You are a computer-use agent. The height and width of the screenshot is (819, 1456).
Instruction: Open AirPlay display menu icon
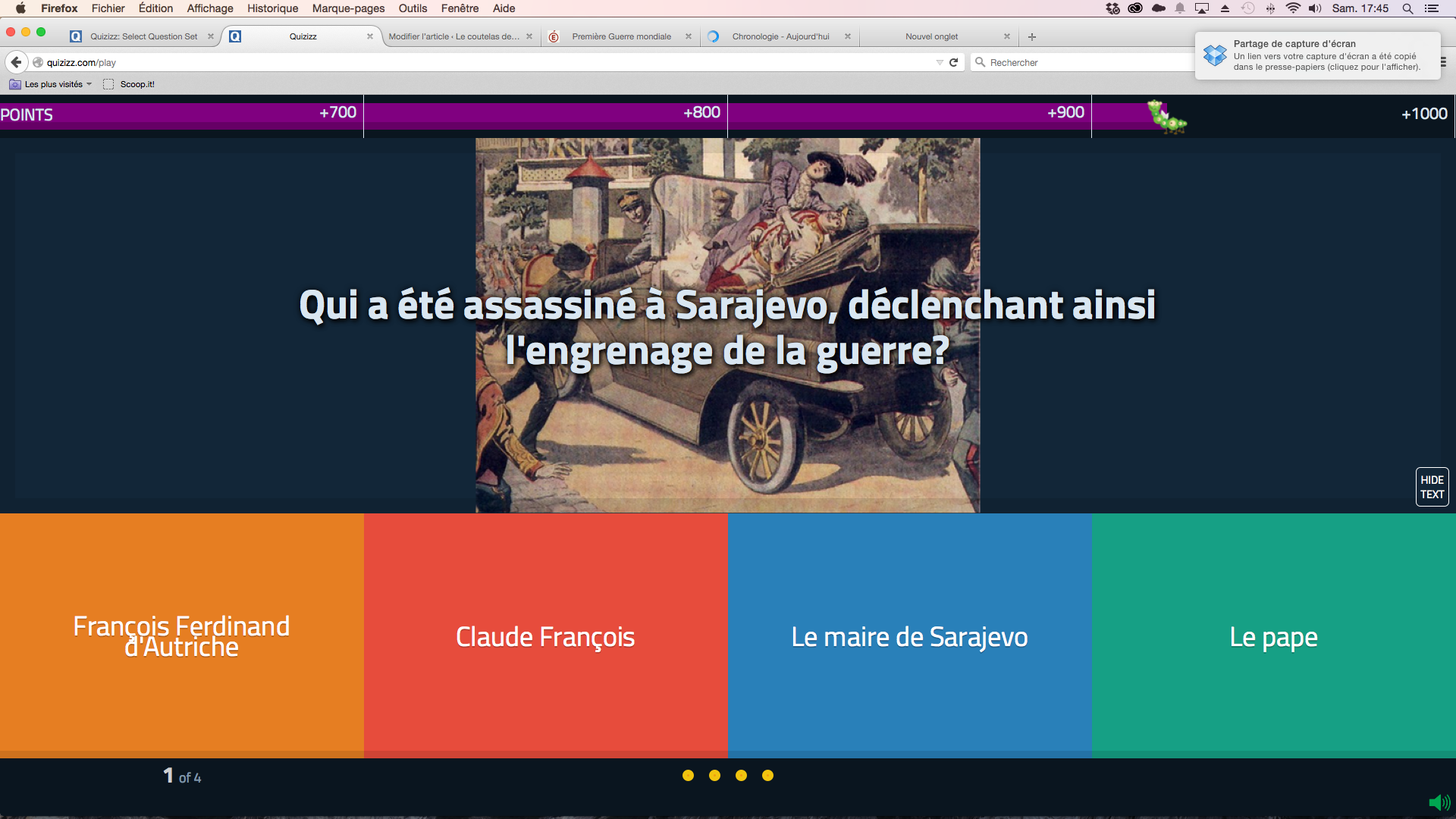[1202, 8]
